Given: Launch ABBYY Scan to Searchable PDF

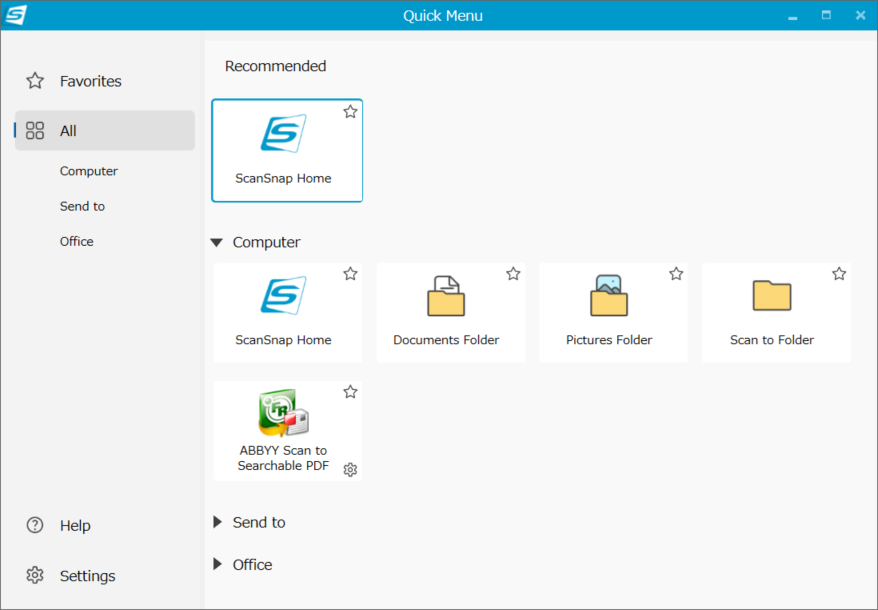Looking at the screenshot, I should click(284, 430).
